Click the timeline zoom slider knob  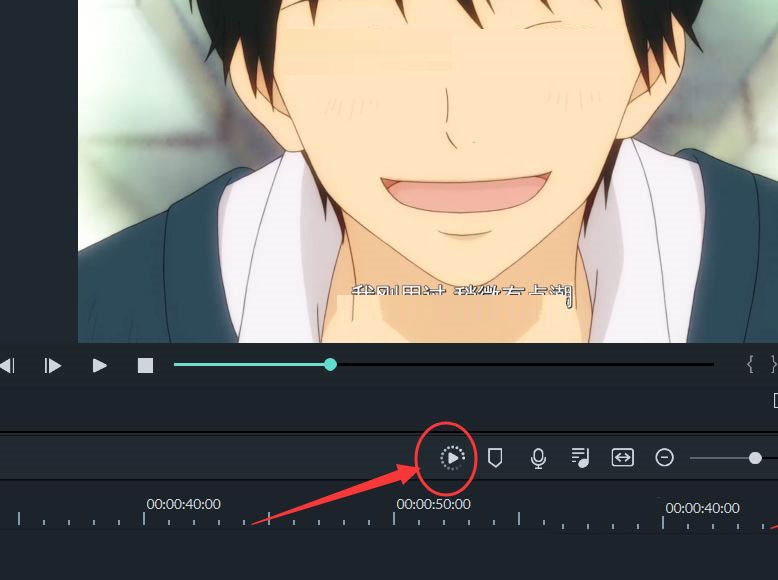pos(755,458)
